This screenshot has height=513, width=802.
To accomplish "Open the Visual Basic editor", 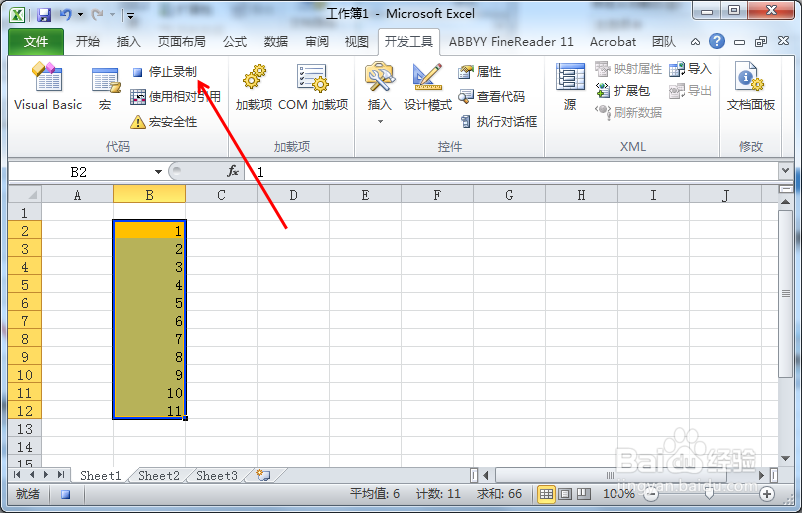I will click(48, 86).
